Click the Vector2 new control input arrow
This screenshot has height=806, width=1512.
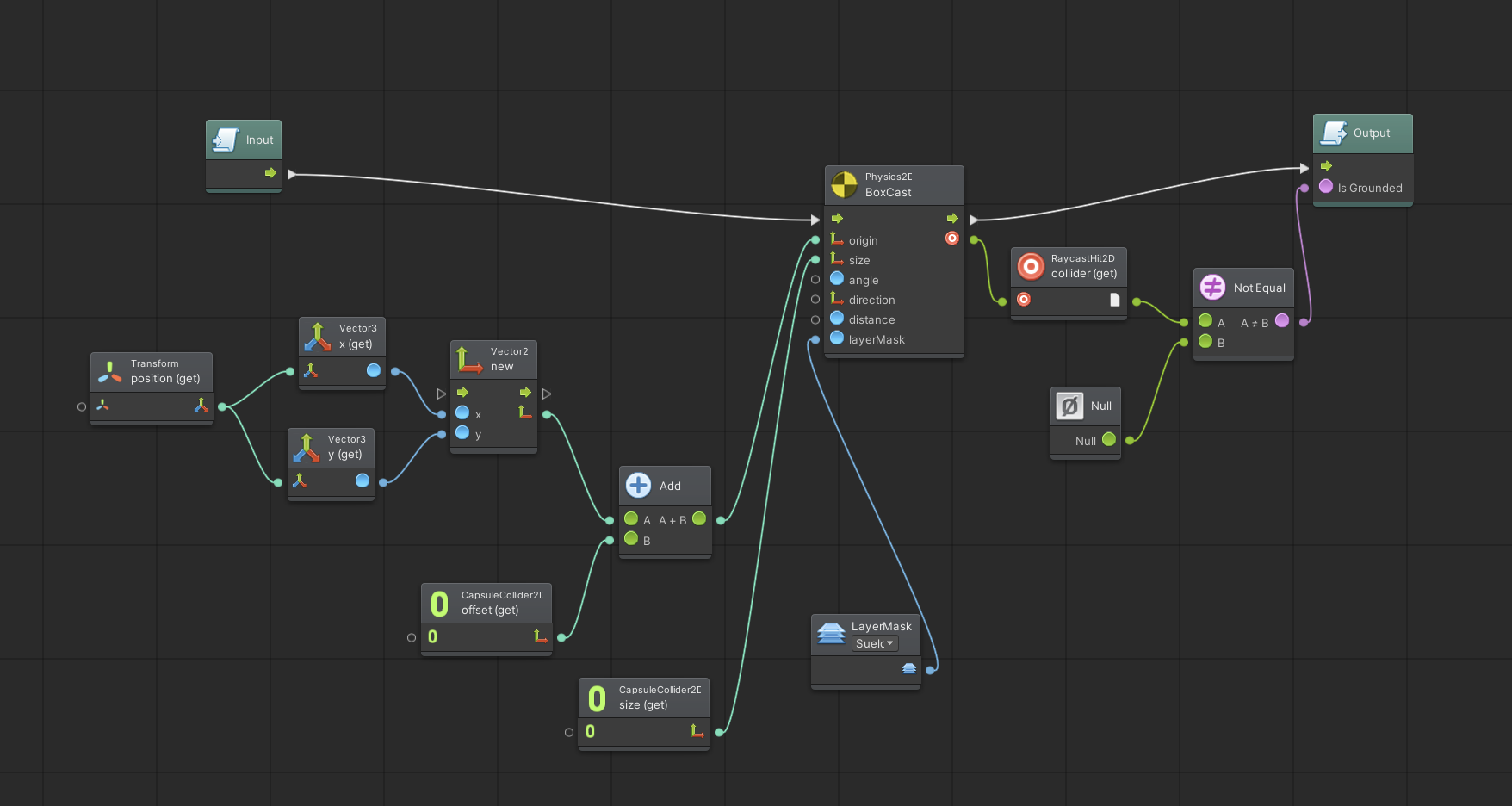point(442,394)
